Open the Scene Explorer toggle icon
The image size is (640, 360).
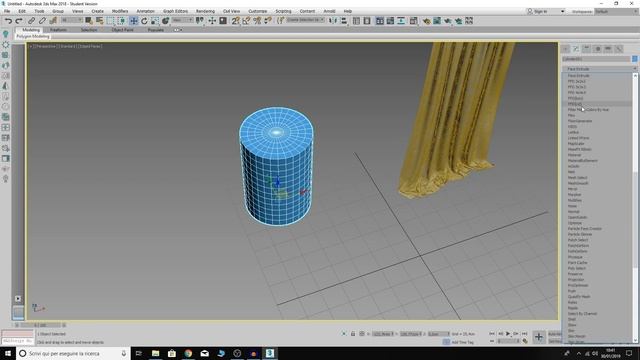(356, 20)
